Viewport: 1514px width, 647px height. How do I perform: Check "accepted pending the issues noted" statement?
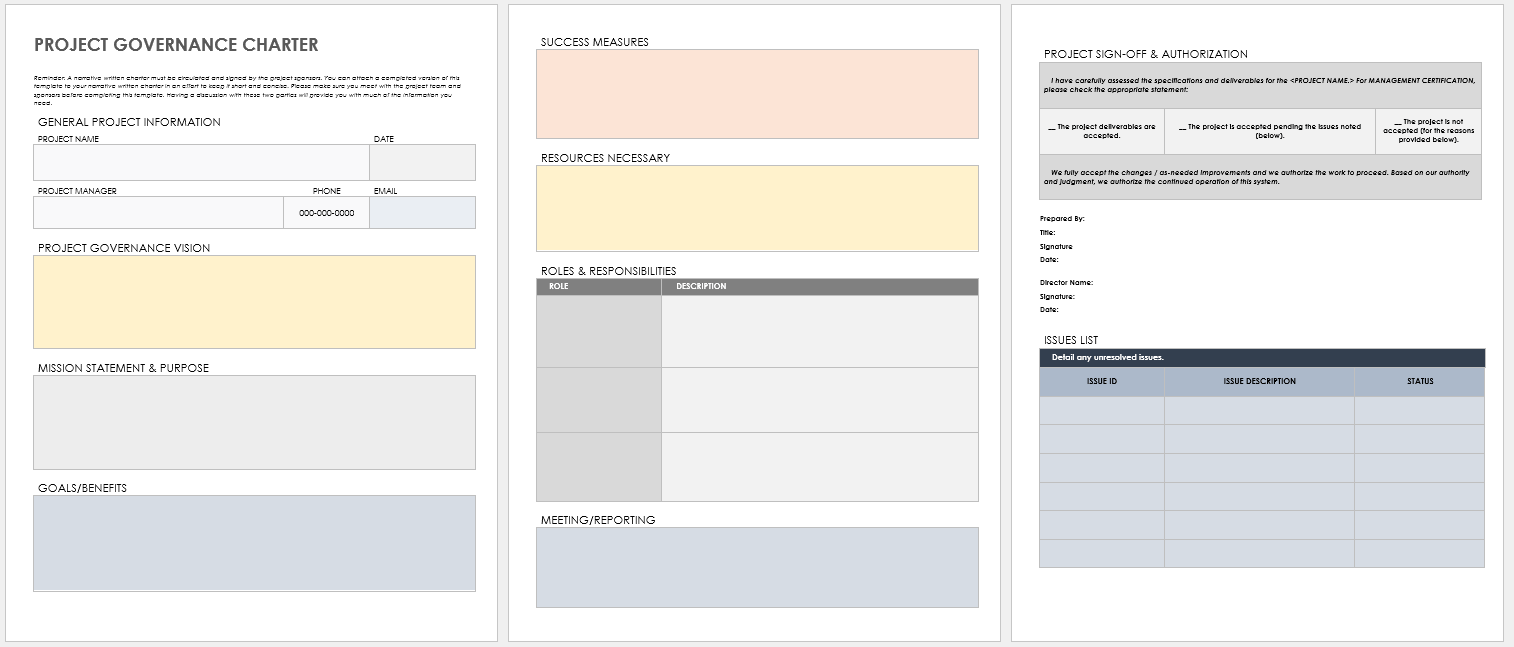1269,131
